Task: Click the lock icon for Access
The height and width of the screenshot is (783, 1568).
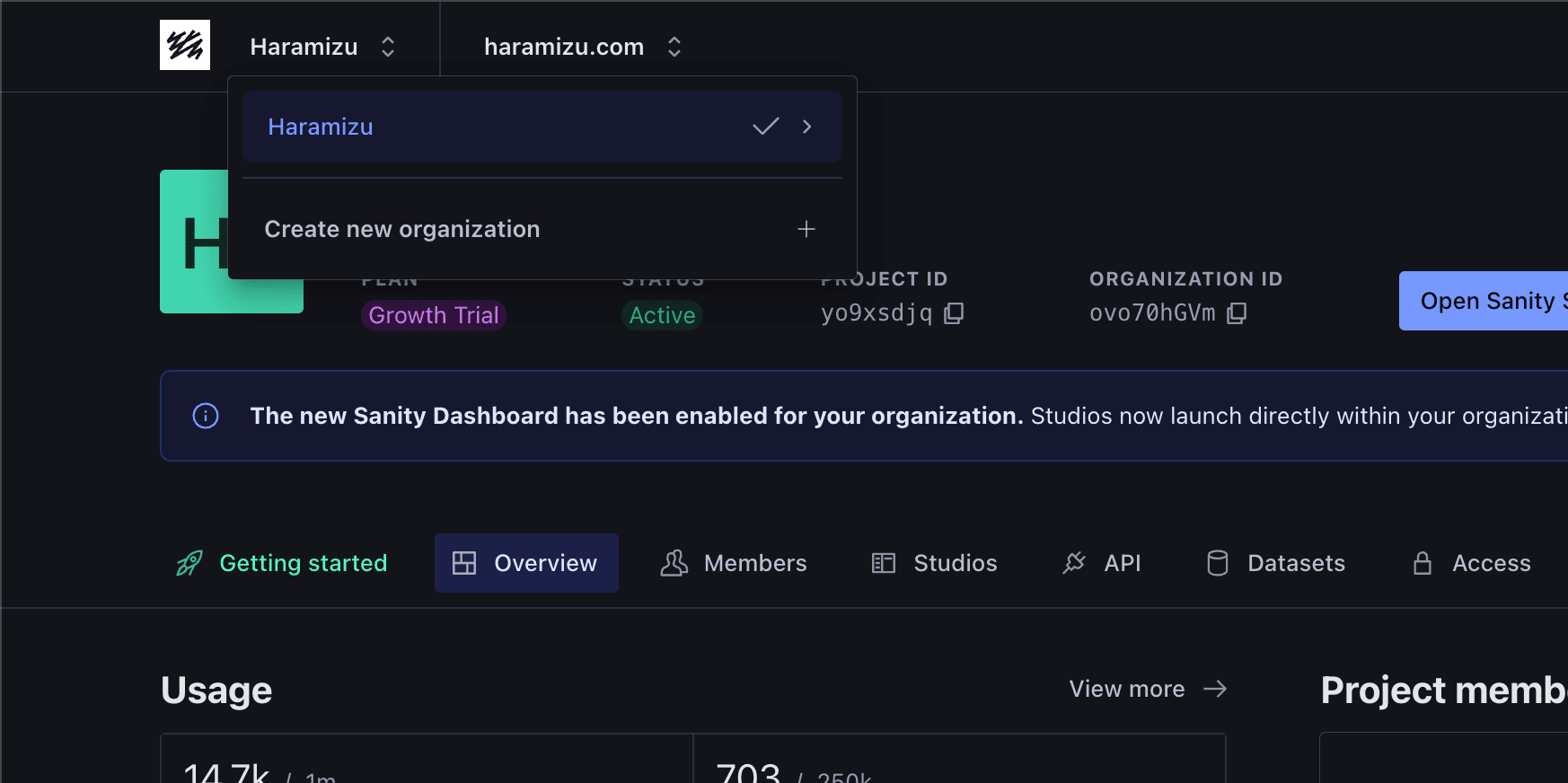Action: tap(1423, 563)
